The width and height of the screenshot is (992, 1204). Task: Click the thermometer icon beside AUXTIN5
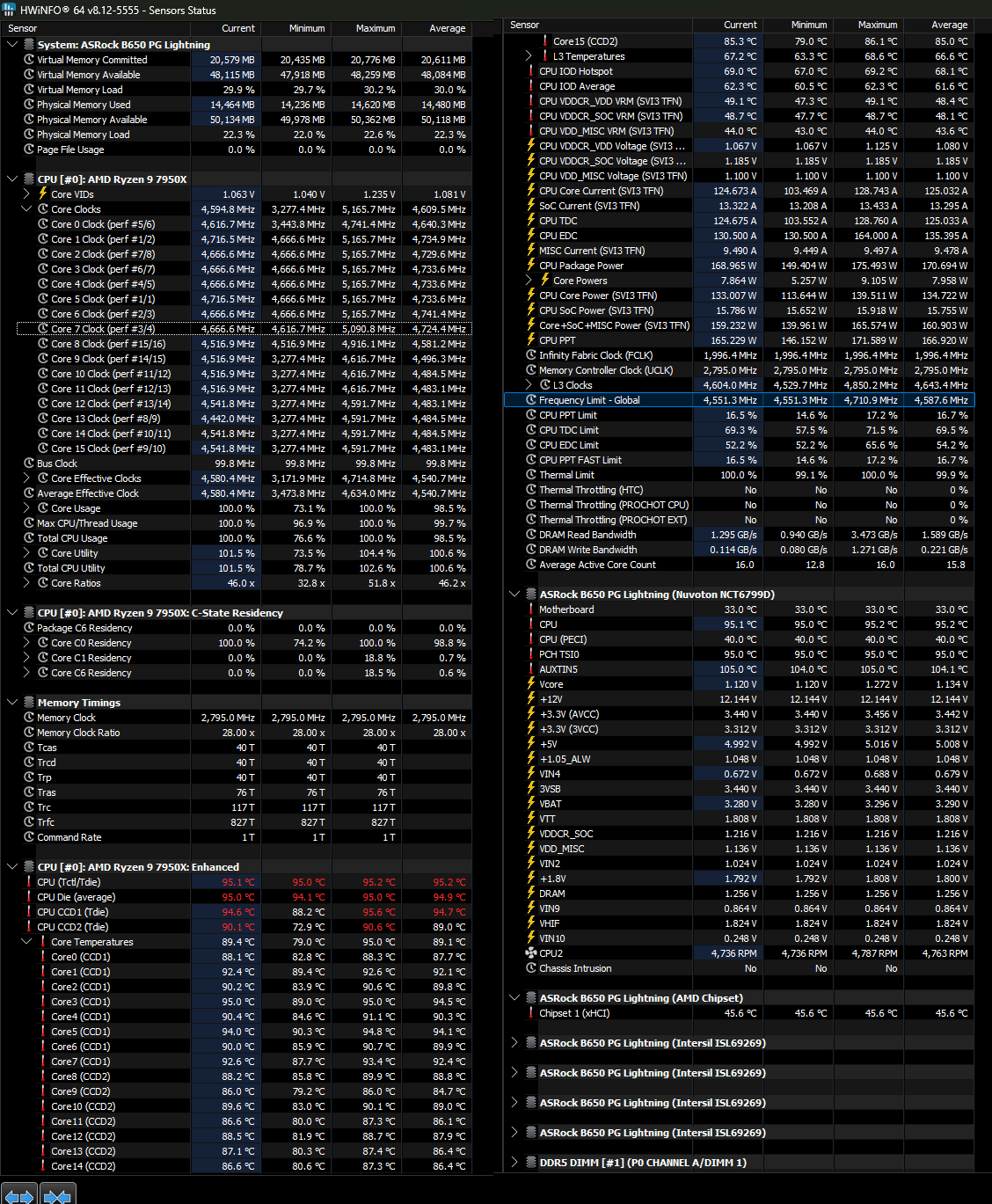531,669
